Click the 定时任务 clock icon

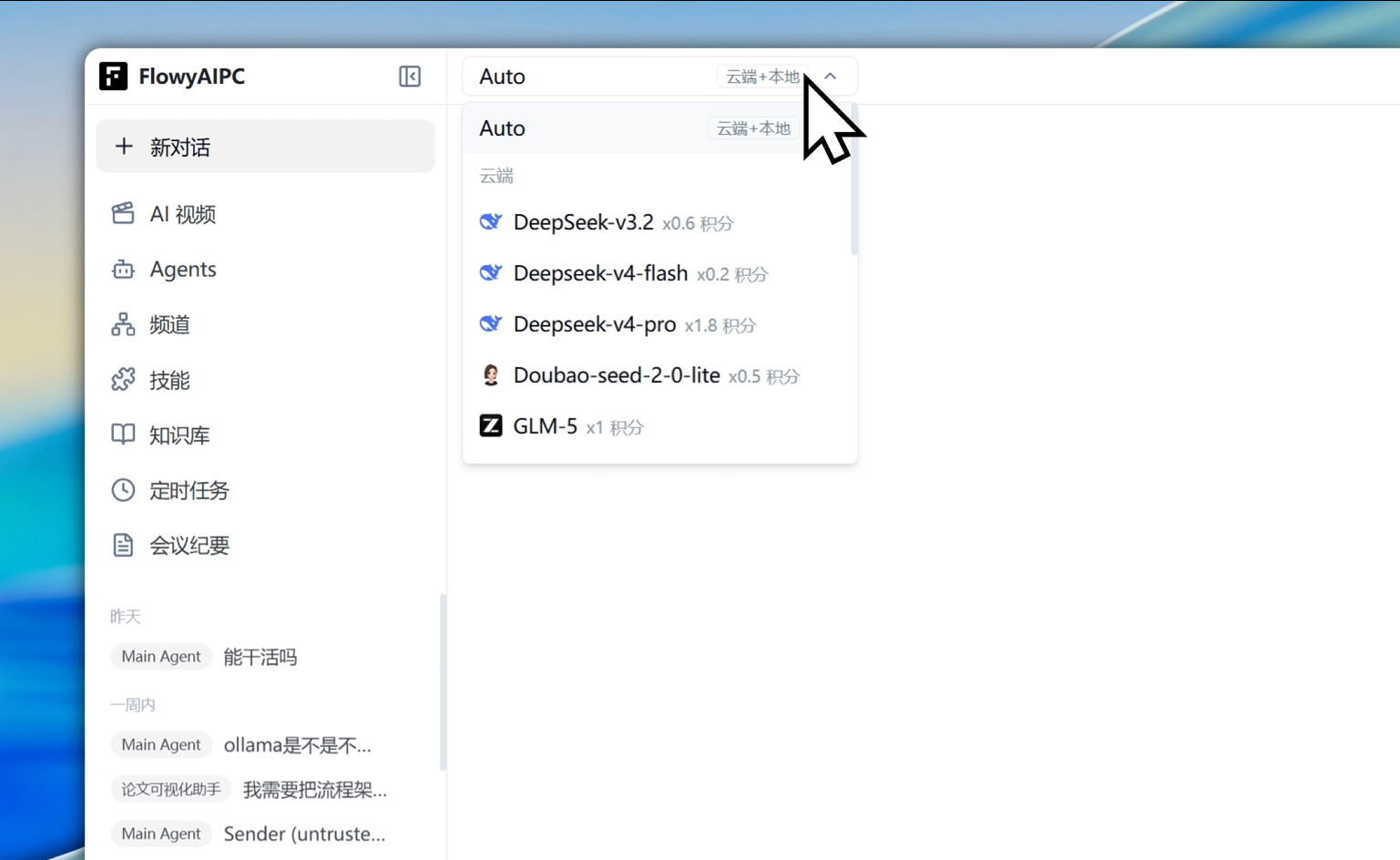[123, 490]
